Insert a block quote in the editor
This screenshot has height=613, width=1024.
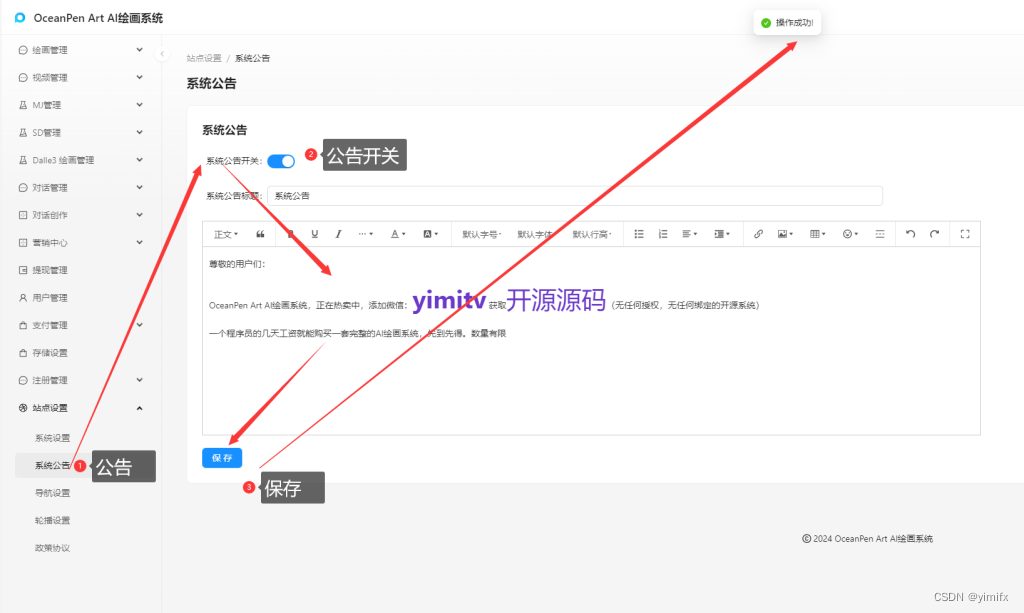(260, 234)
